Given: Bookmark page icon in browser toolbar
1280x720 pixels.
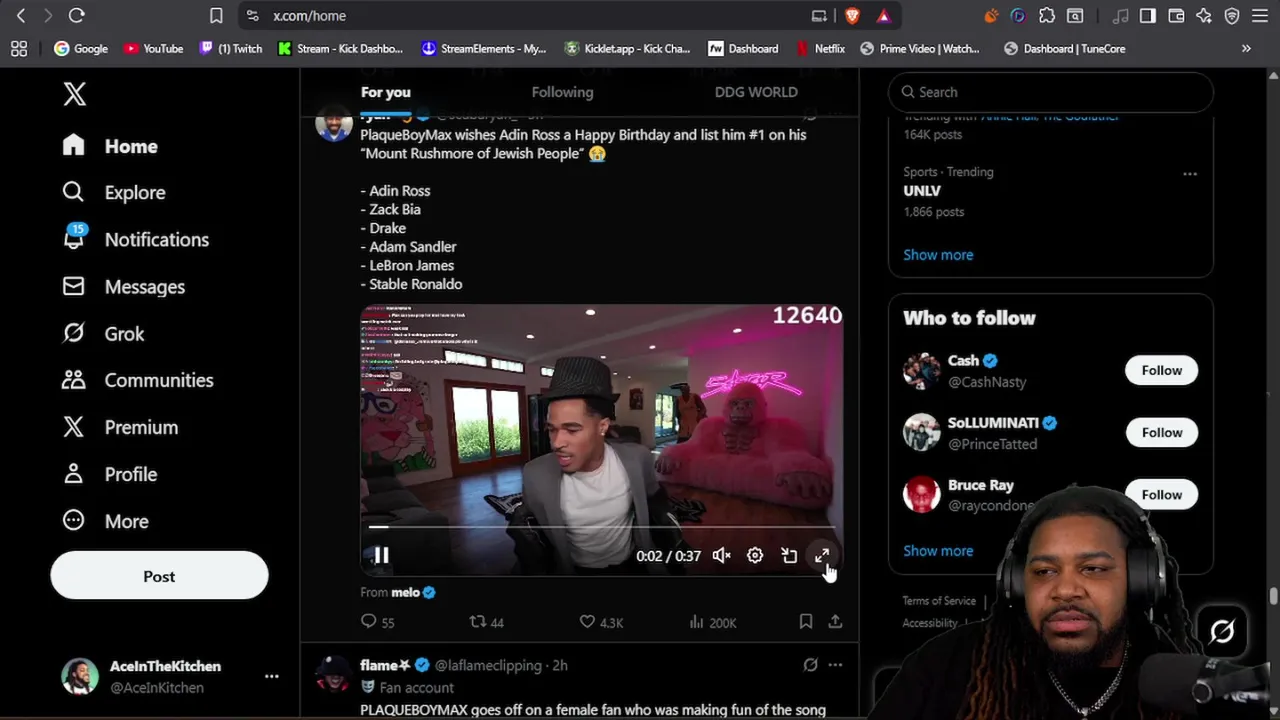Looking at the screenshot, I should [216, 16].
